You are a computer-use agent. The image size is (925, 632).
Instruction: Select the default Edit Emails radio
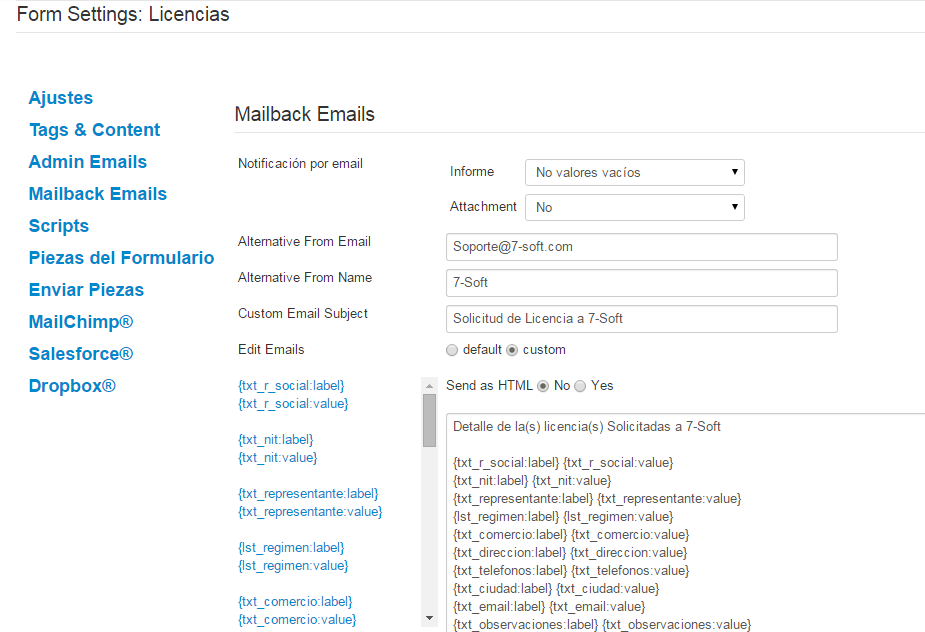(452, 351)
